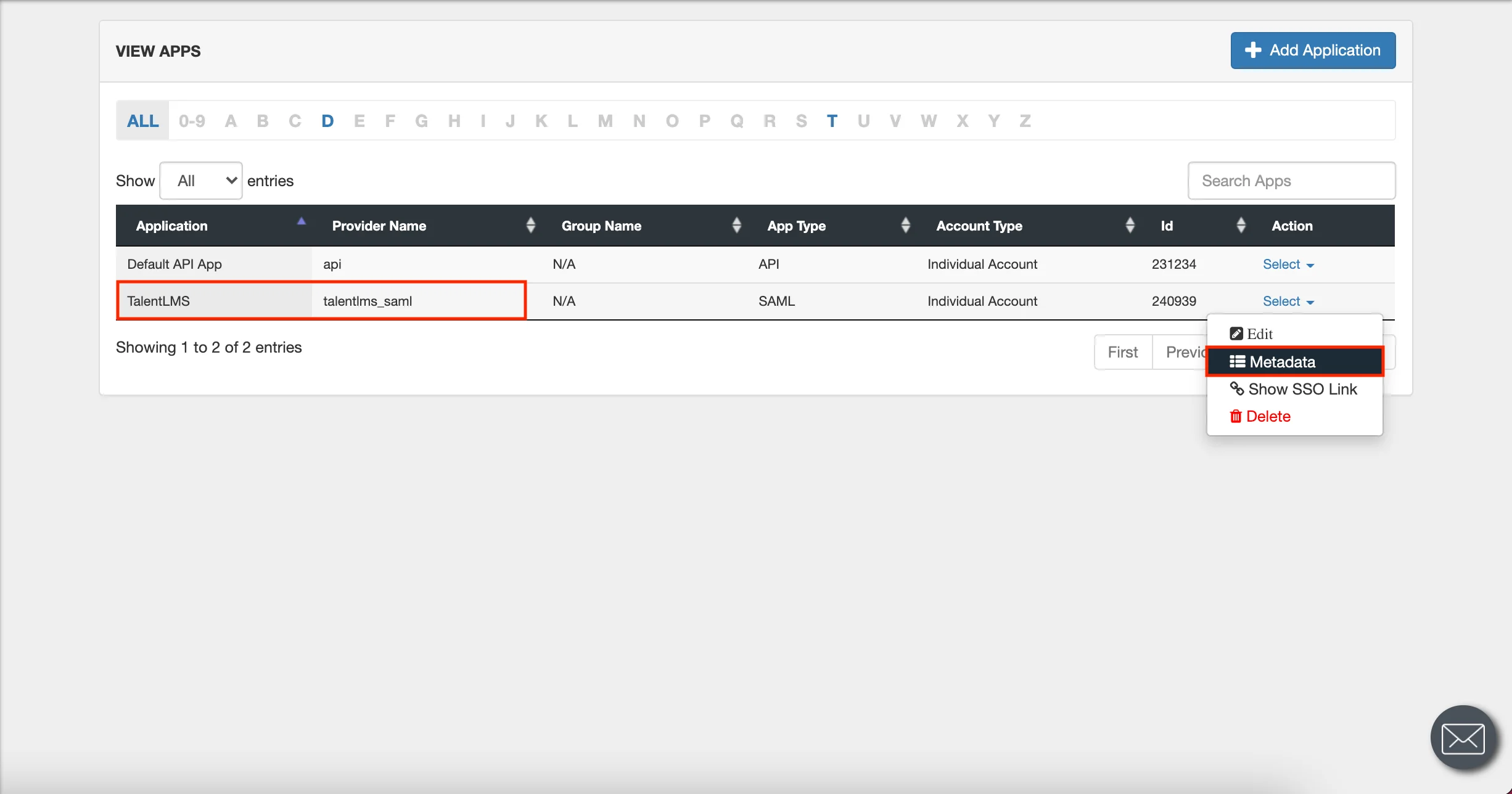Click talentlms_saml provider name
1512x794 pixels.
click(368, 301)
